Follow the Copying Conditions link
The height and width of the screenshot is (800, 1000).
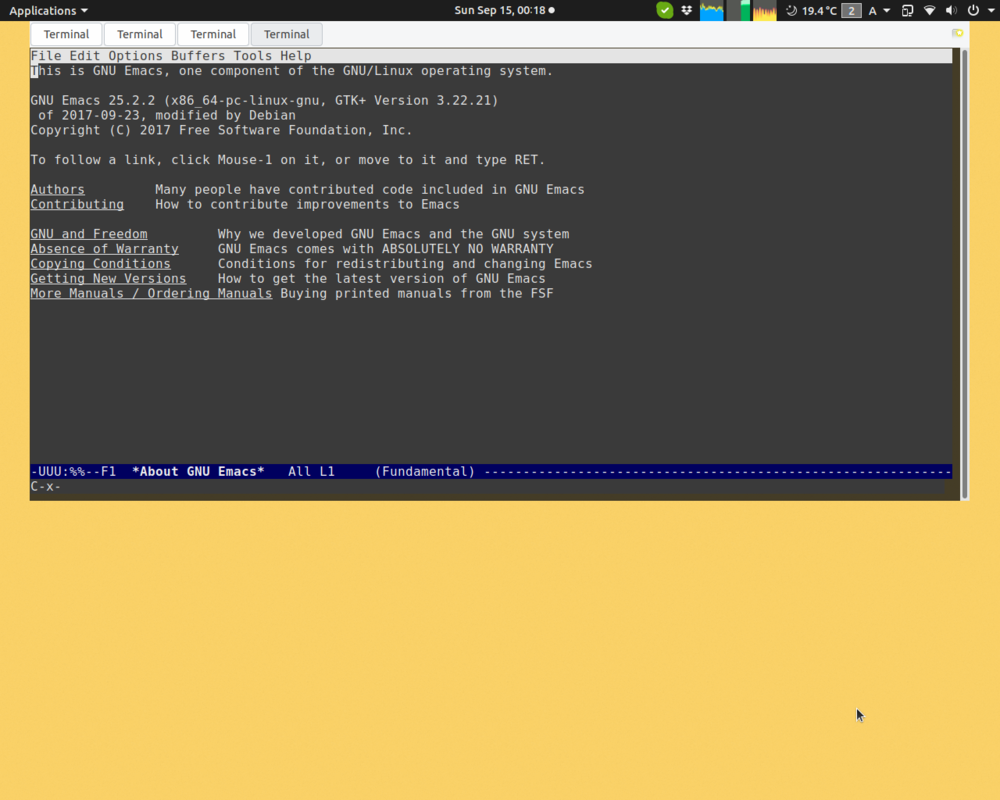[x=101, y=263]
